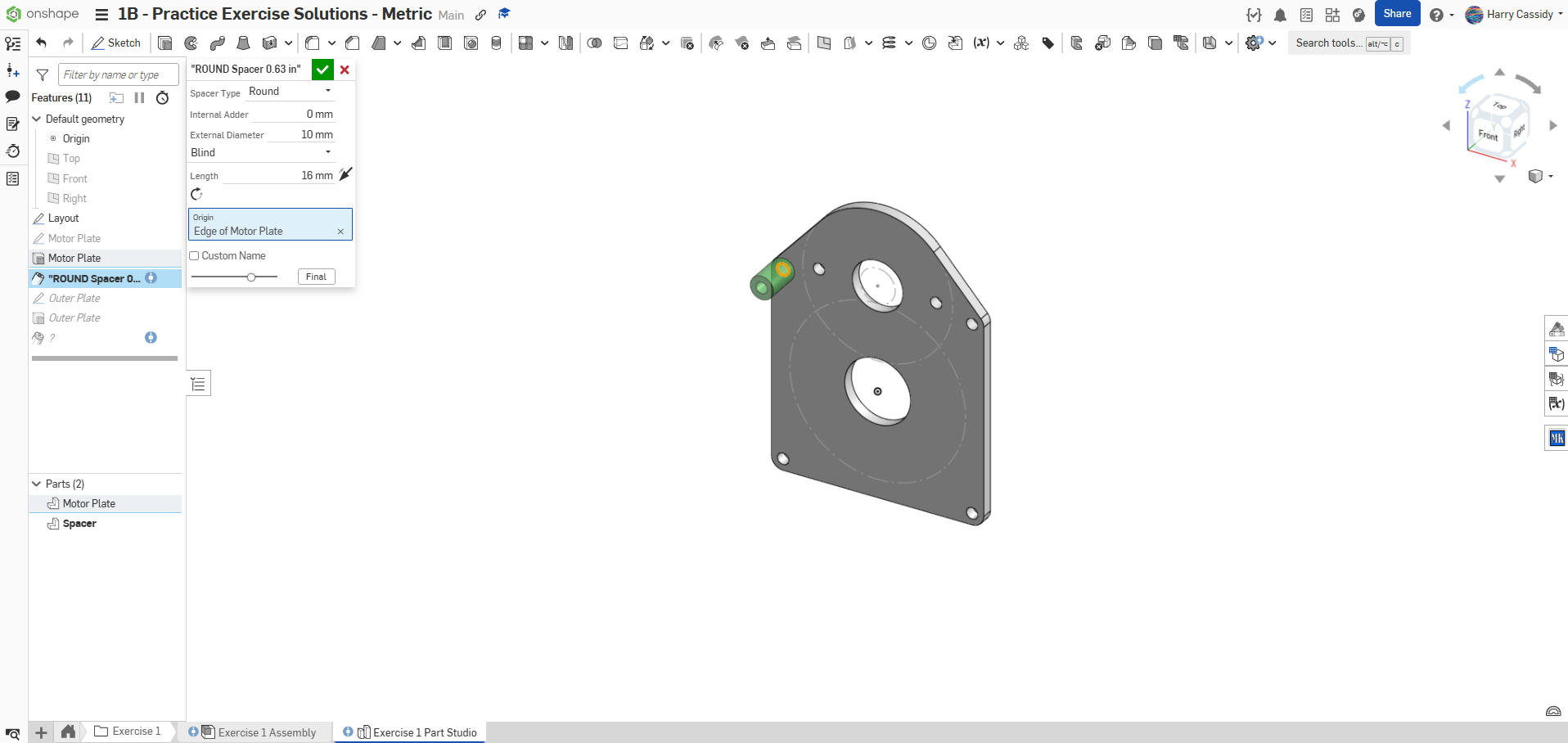Collapse the Default geometry tree group
The height and width of the screenshot is (743, 1568).
(x=37, y=119)
